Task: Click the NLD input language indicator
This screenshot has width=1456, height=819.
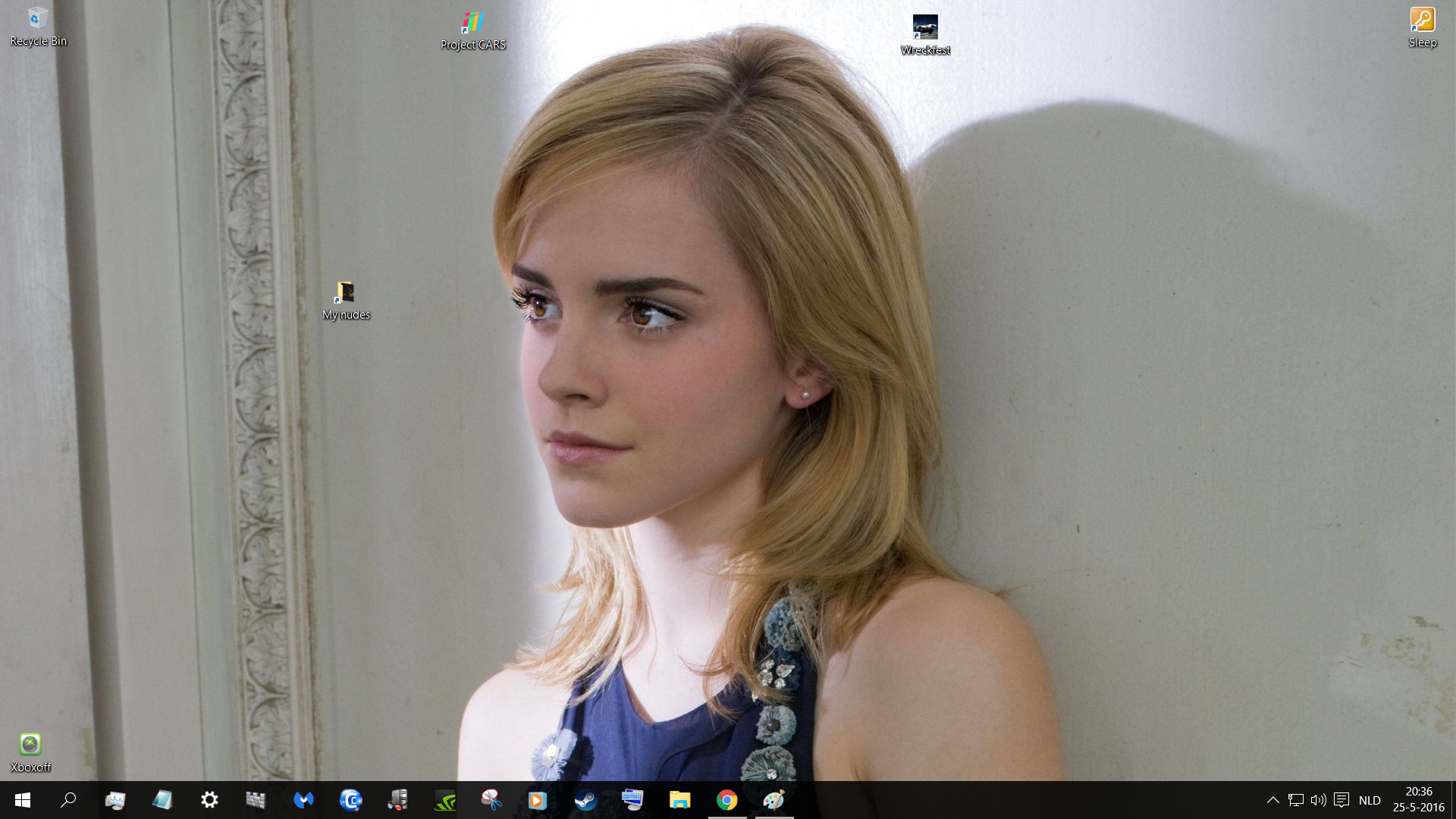Action: [x=1370, y=800]
